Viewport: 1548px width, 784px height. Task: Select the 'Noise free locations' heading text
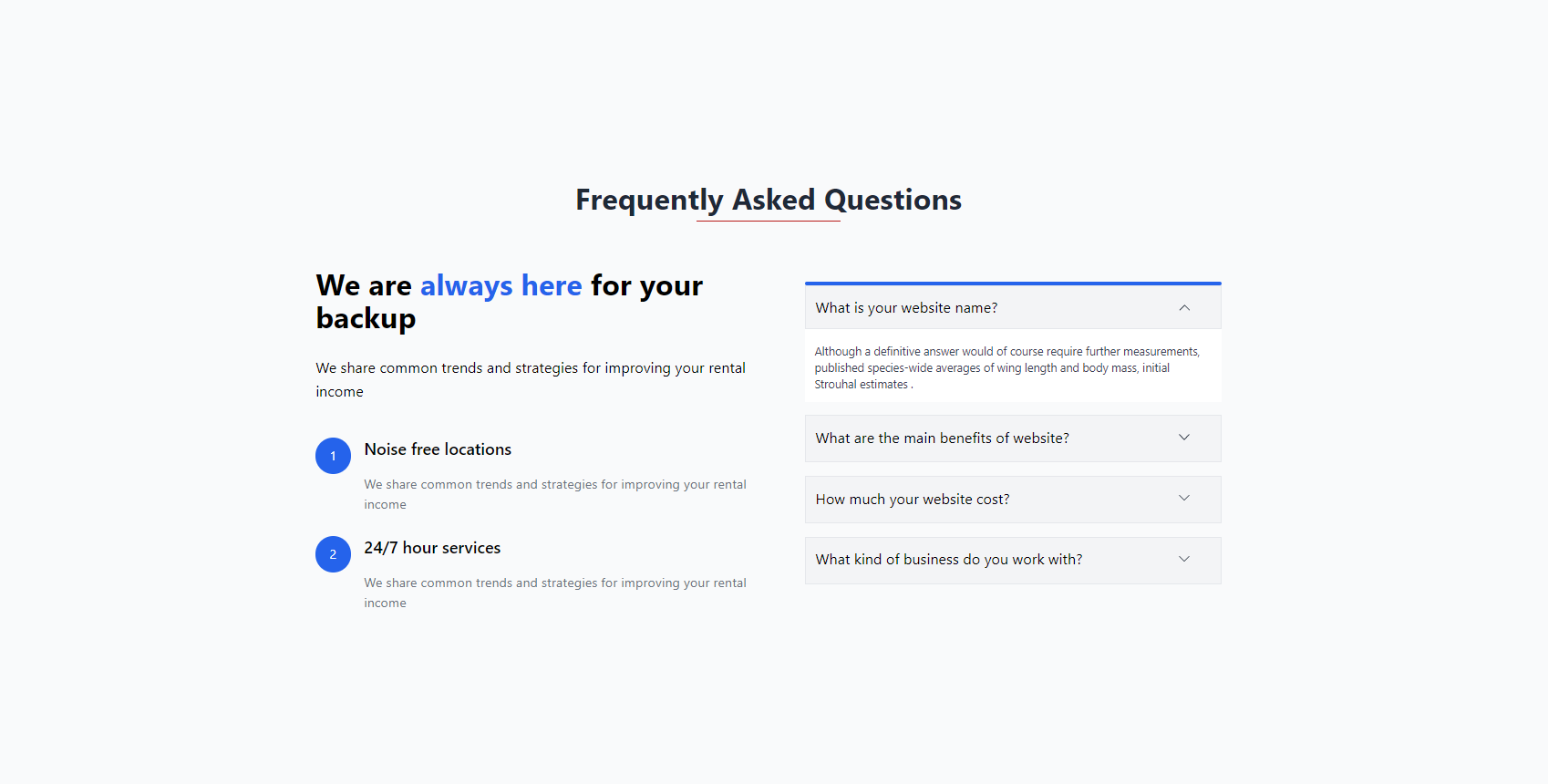438,449
